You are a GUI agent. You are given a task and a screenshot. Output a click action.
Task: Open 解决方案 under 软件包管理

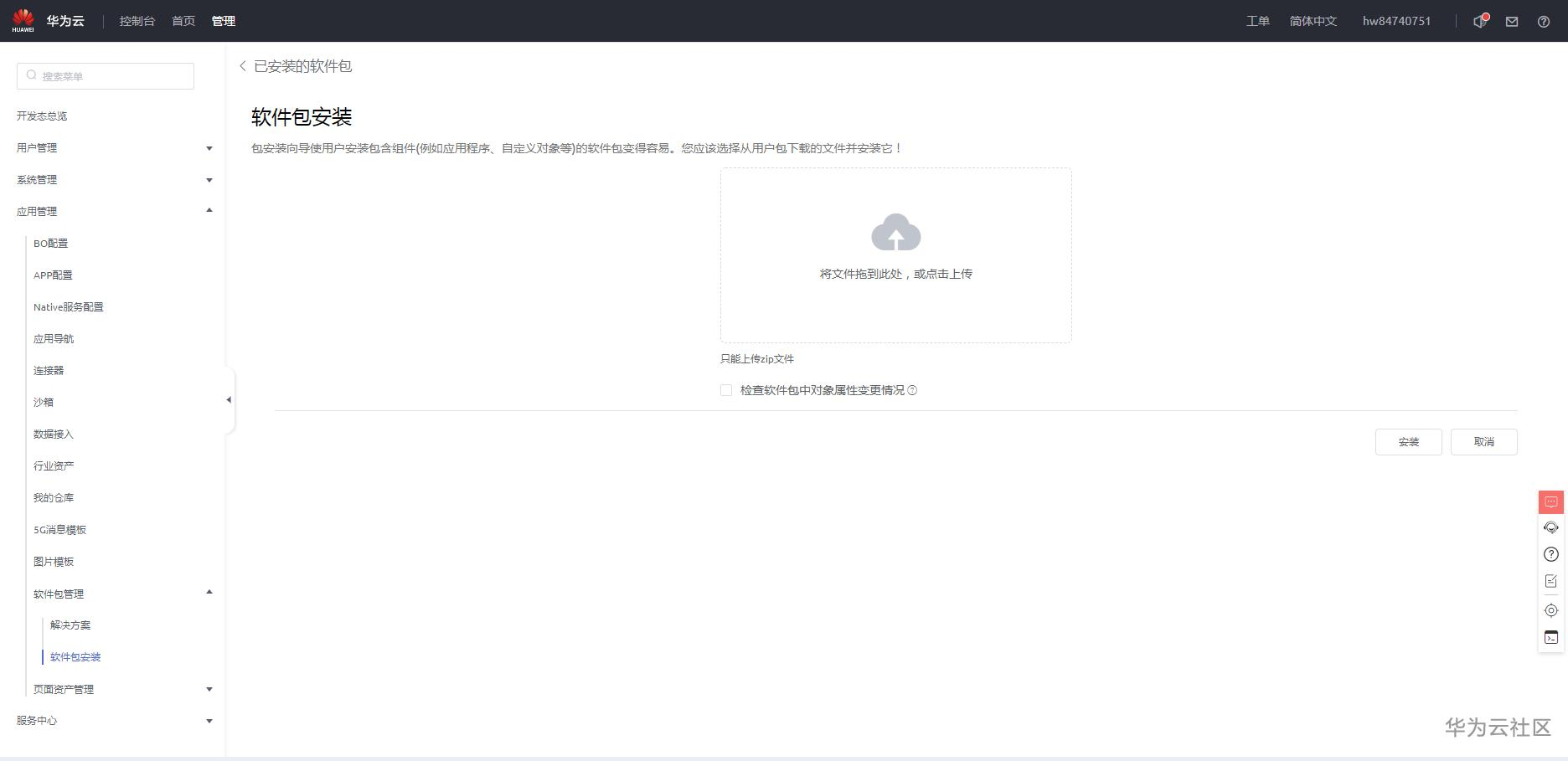pos(70,625)
